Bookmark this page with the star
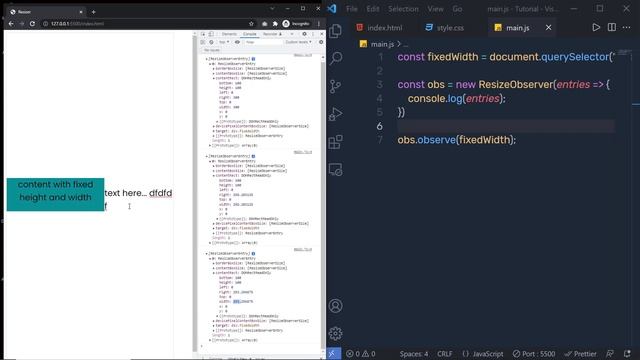 [x=251, y=24]
